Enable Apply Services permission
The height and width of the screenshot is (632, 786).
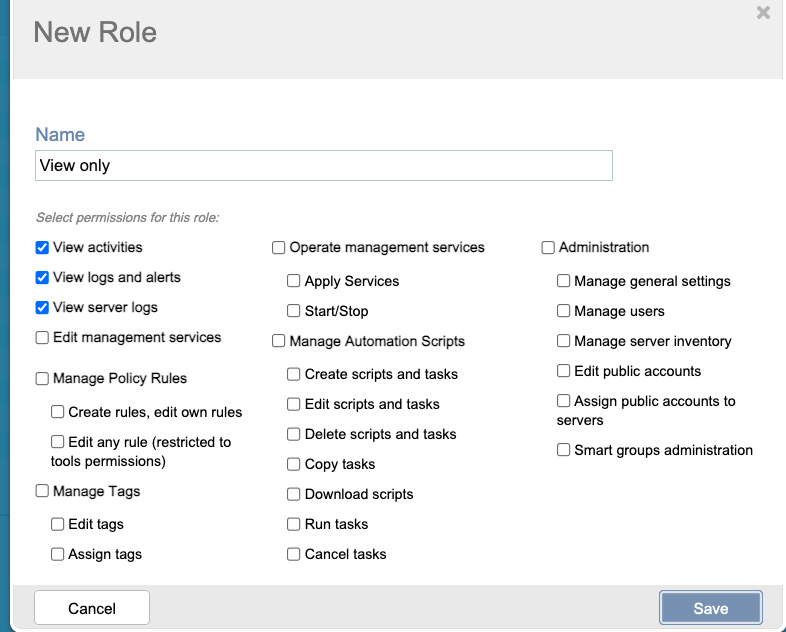(294, 281)
